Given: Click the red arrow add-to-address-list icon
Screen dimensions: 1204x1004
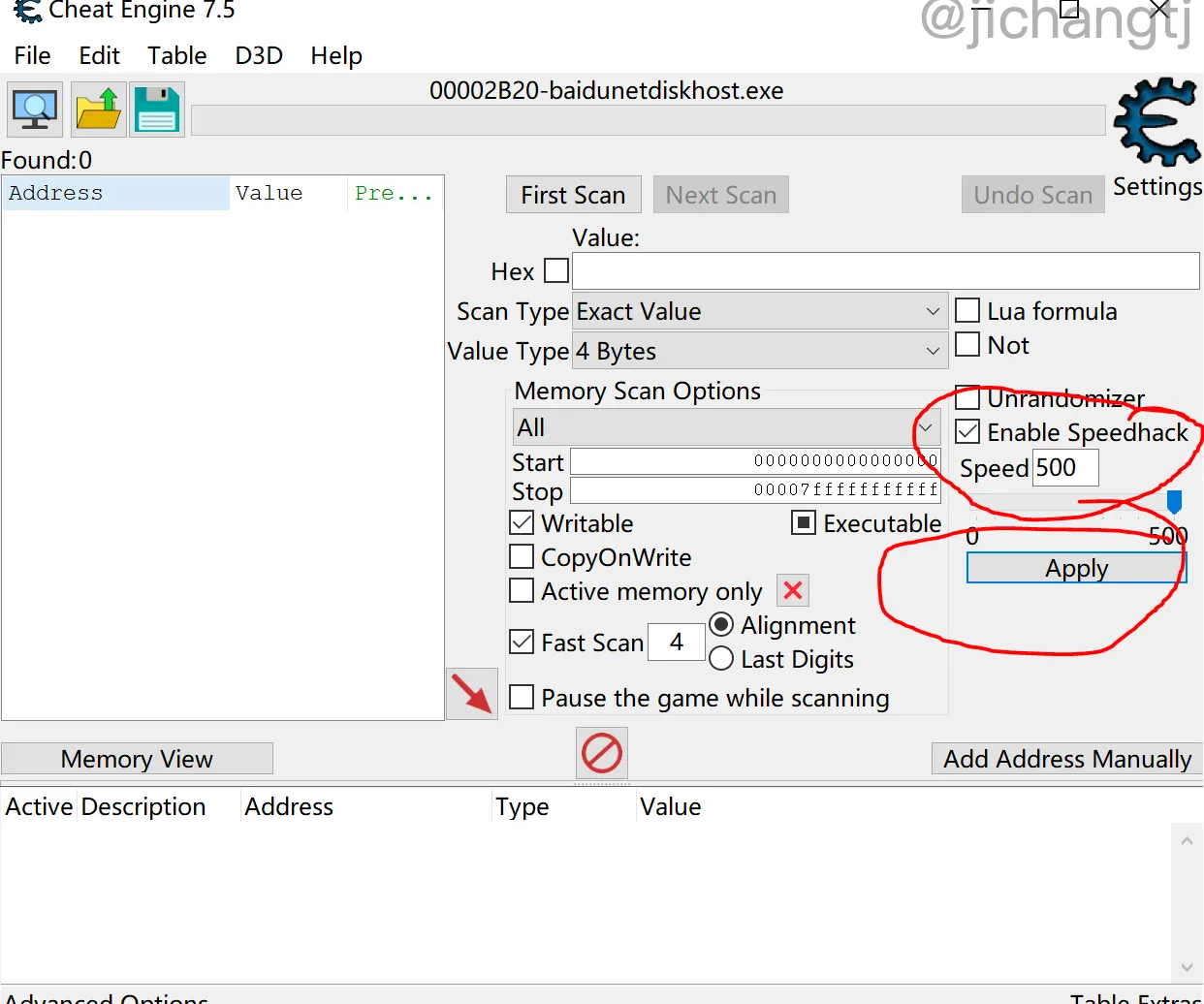Looking at the screenshot, I should click(472, 694).
